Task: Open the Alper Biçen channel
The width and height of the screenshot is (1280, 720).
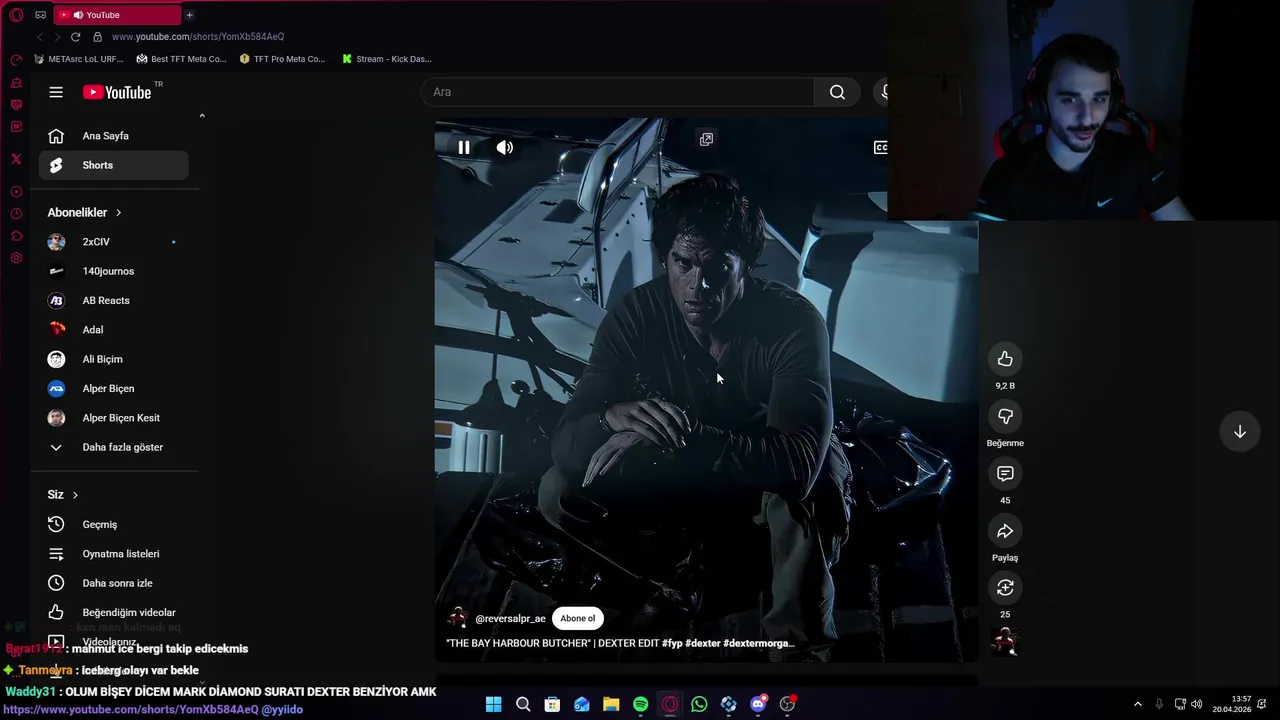Action: [113, 388]
